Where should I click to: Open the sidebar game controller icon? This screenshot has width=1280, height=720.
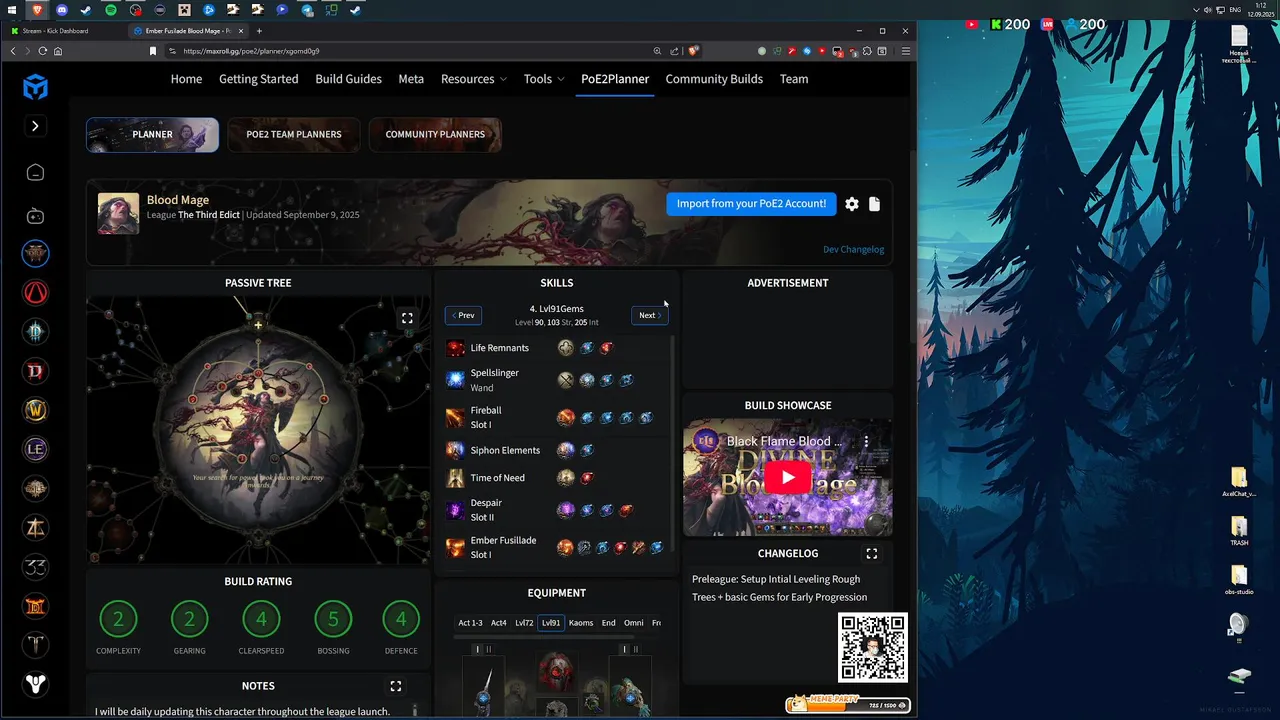coord(35,215)
